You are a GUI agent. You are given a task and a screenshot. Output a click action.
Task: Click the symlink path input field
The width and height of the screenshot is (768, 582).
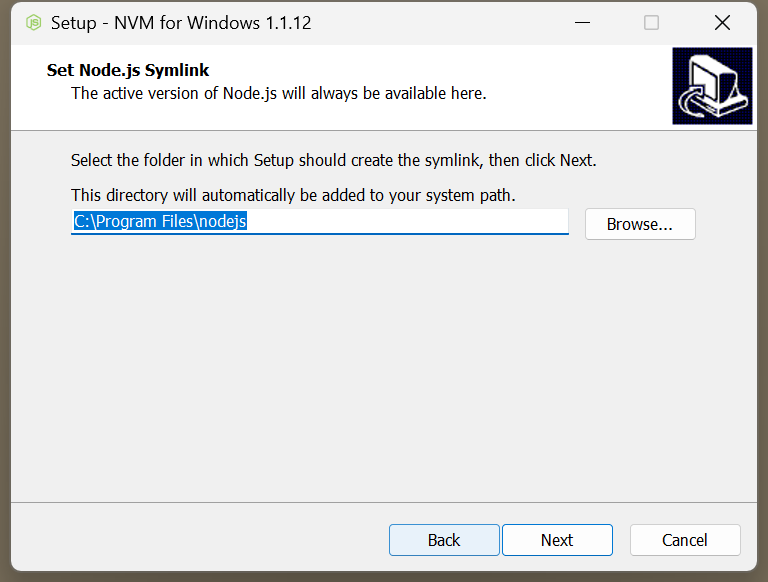click(x=320, y=221)
